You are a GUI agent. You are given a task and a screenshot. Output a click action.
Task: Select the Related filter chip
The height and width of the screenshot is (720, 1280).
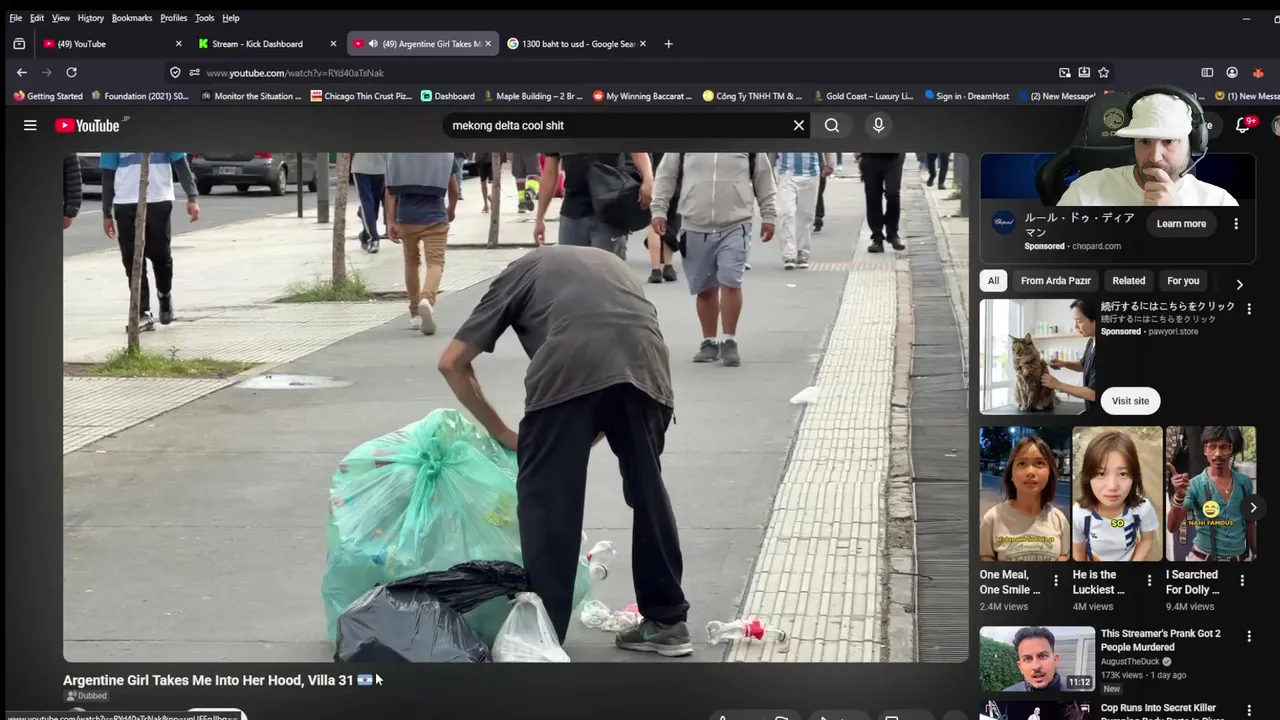click(x=1128, y=281)
